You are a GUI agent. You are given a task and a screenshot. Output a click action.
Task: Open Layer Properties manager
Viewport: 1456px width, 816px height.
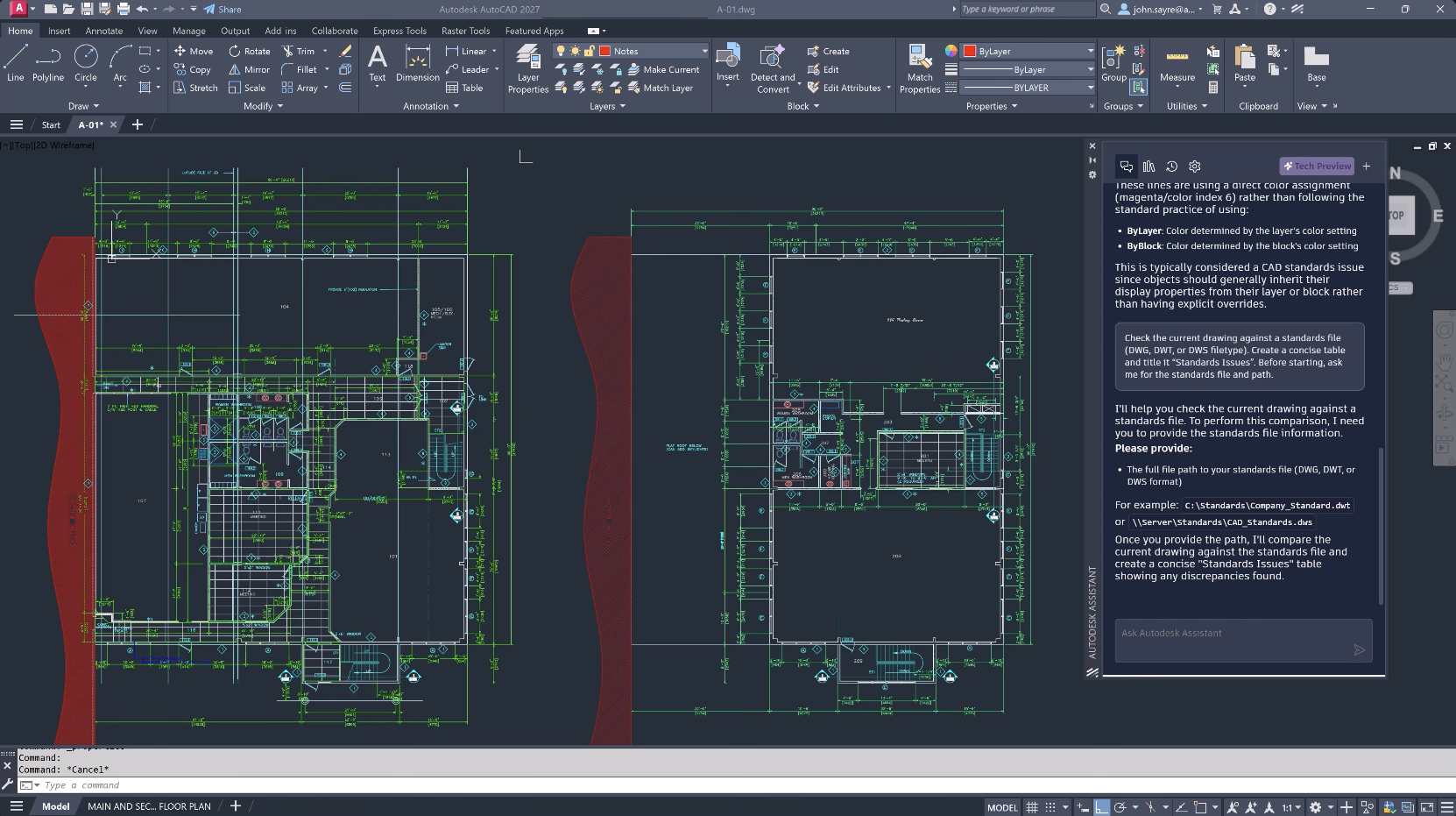[528, 68]
